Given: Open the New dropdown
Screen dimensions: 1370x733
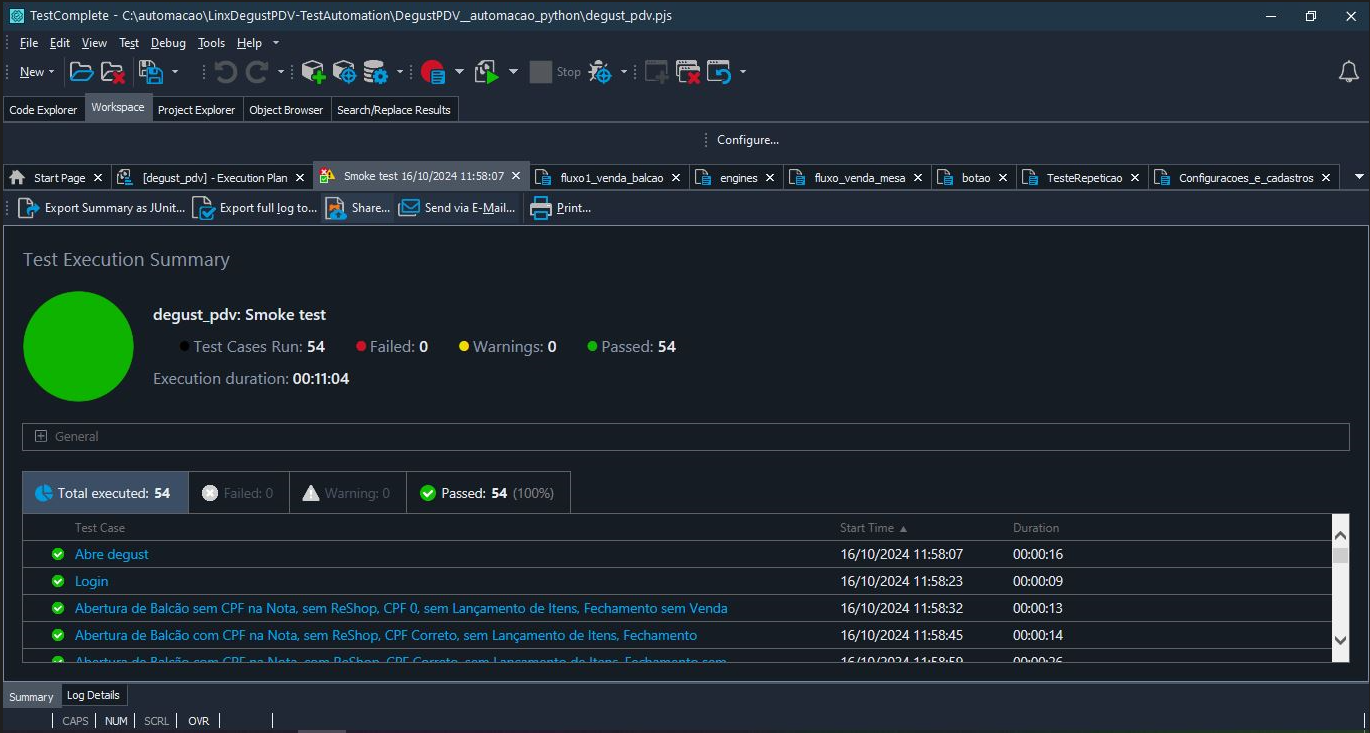Looking at the screenshot, I should coord(37,72).
